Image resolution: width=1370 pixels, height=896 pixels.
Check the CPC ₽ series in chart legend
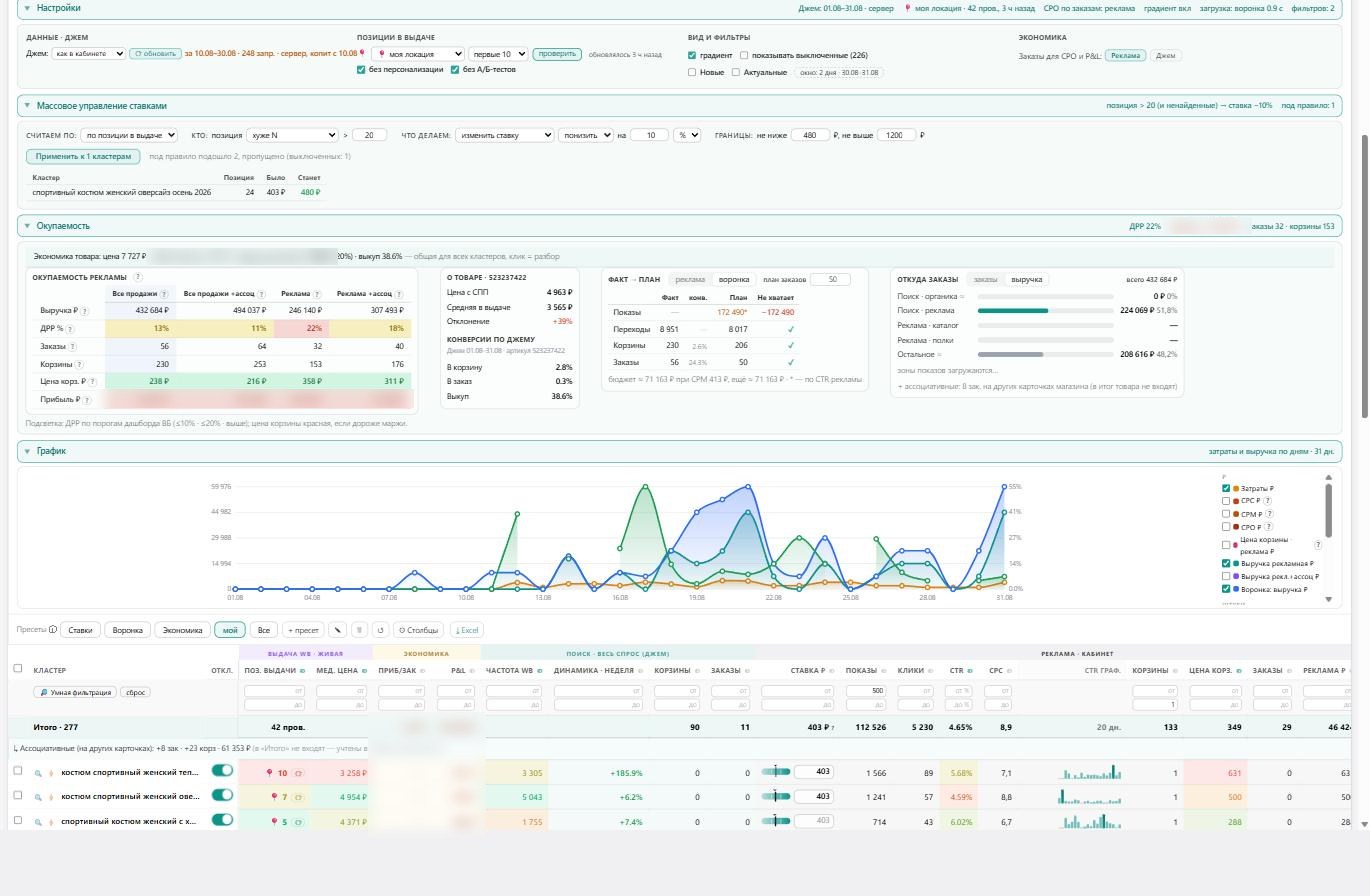(x=1226, y=501)
